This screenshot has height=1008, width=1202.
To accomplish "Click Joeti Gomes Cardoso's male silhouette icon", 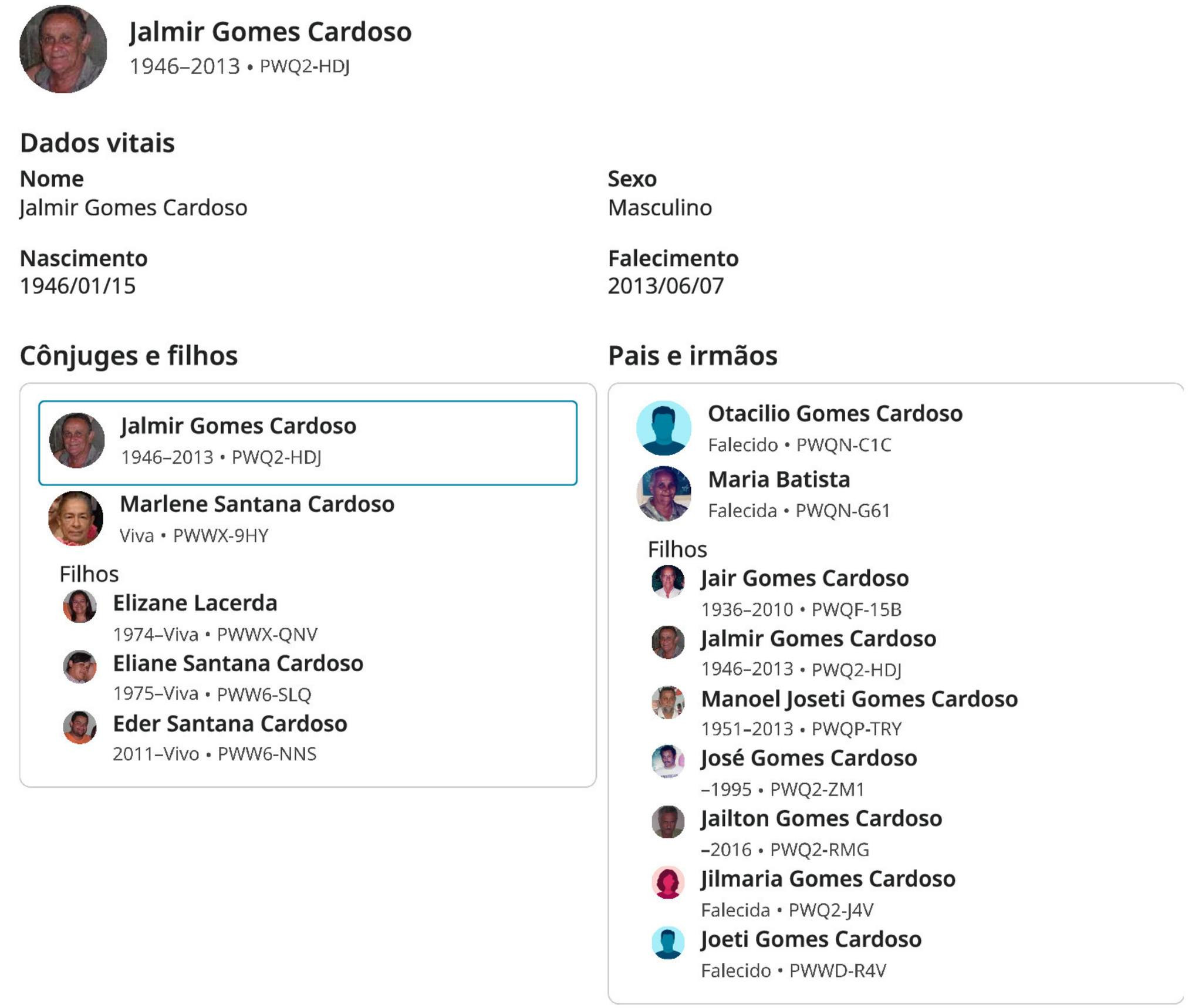I will (668, 942).
